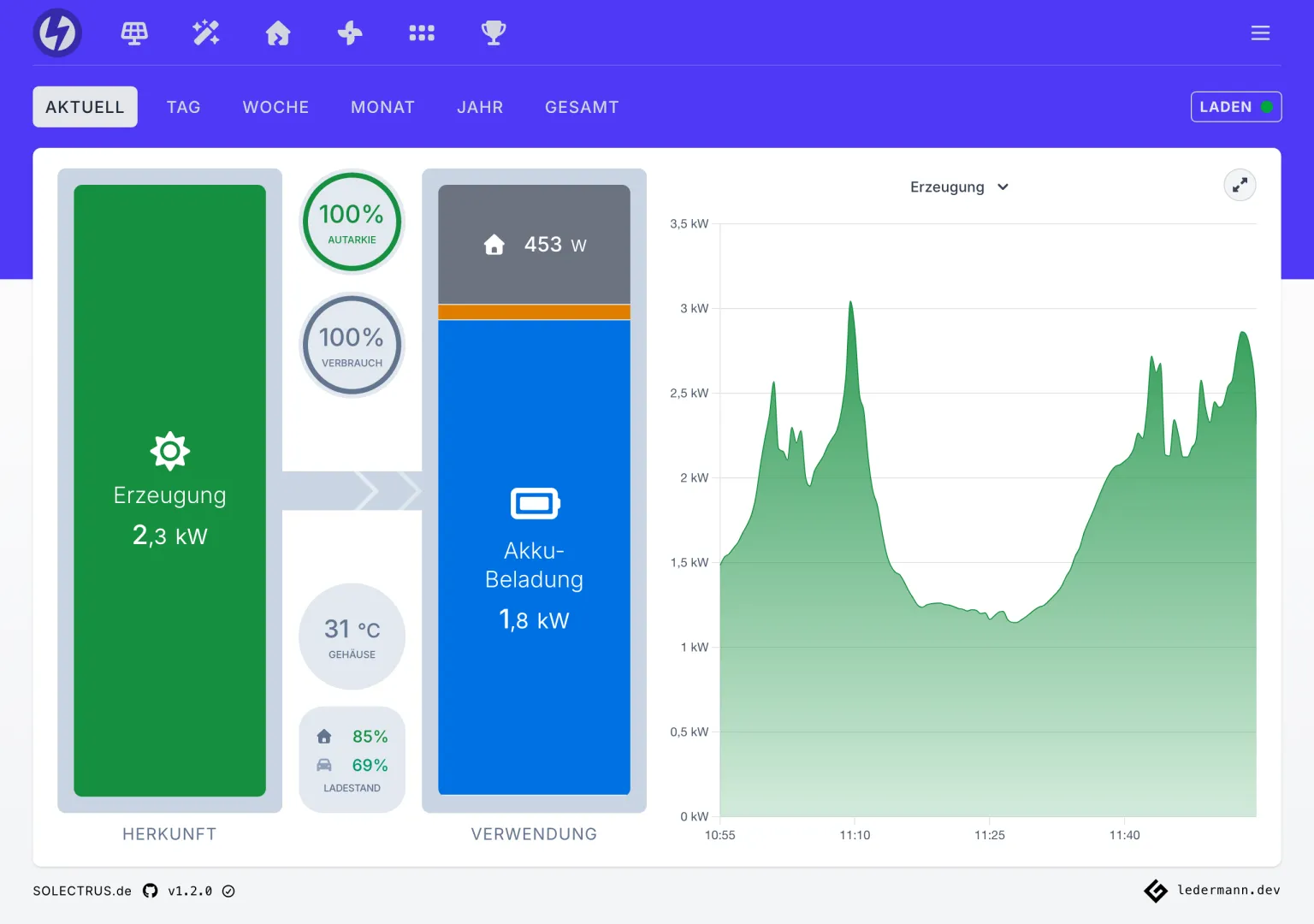This screenshot has height=924, width=1314.
Task: Click the gray house consumption 453 W segment
Action: point(535,245)
